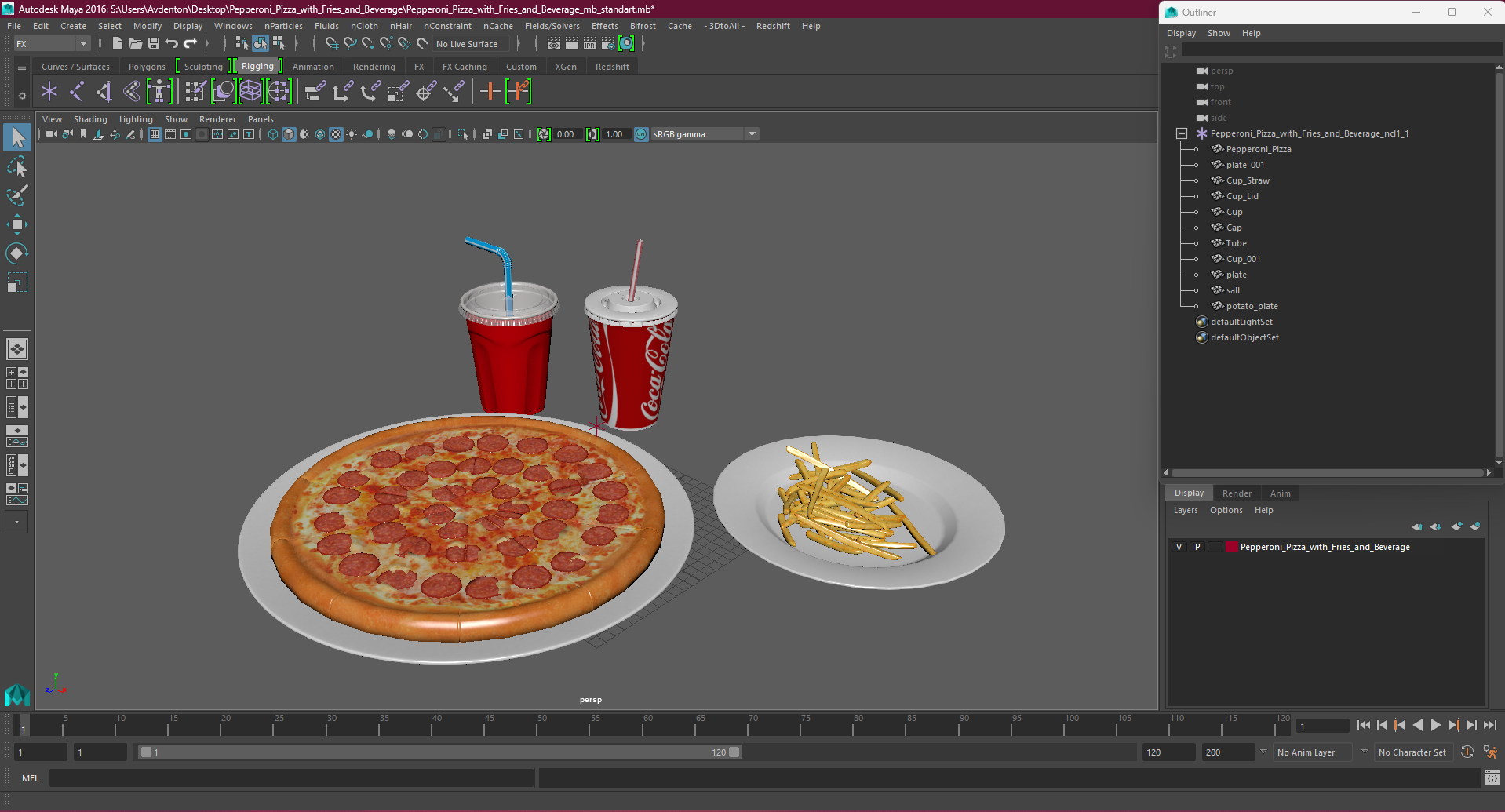Open the sRGB gamma dropdown
Image resolution: width=1505 pixels, height=812 pixels.
pyautogui.click(x=705, y=134)
